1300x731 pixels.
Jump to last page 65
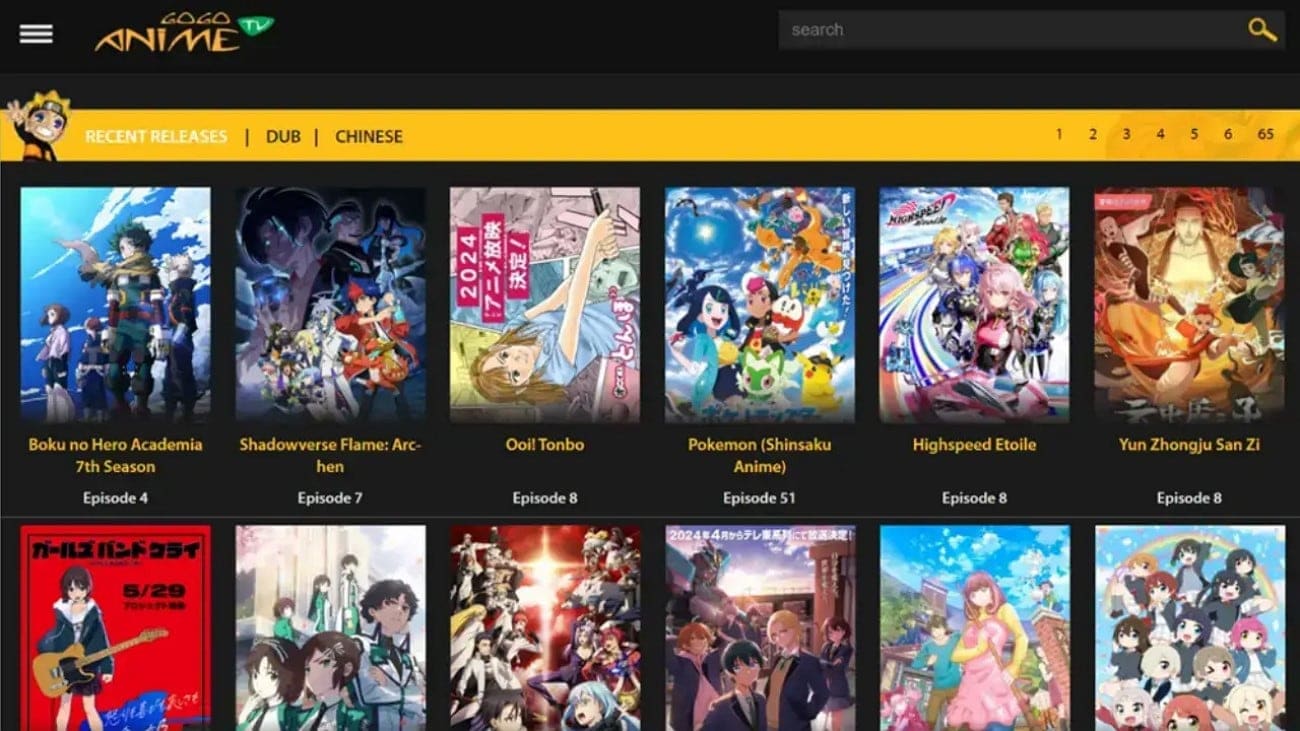(x=1262, y=133)
